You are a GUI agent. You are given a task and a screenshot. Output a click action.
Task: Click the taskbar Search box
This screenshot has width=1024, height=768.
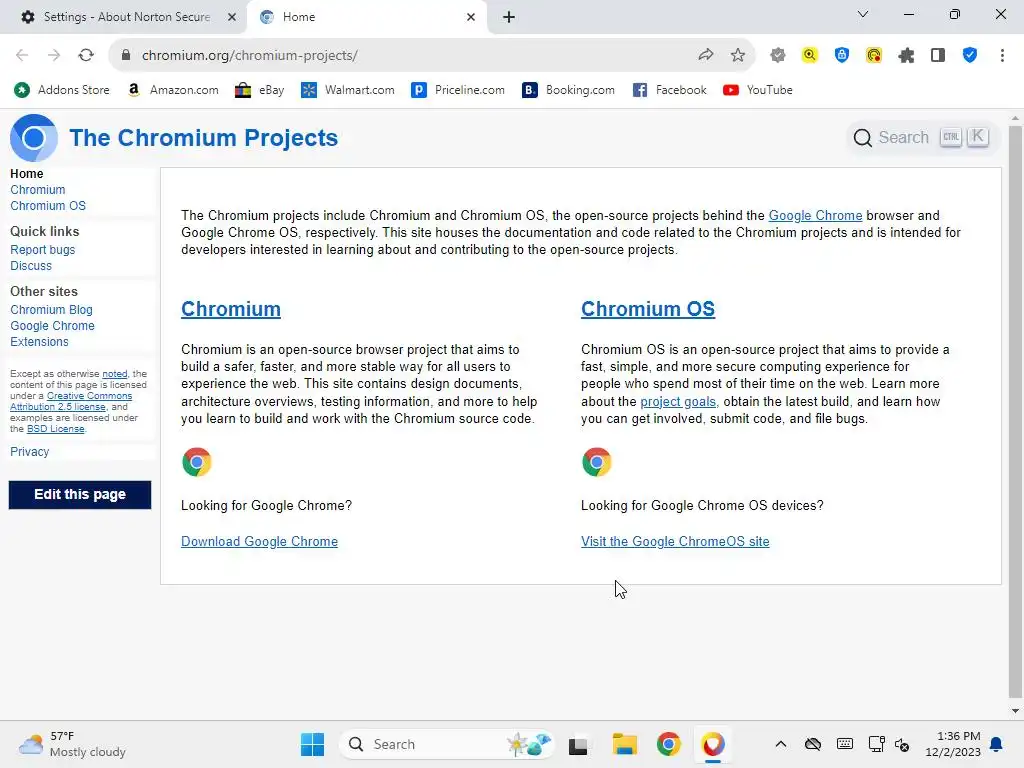[x=447, y=744]
